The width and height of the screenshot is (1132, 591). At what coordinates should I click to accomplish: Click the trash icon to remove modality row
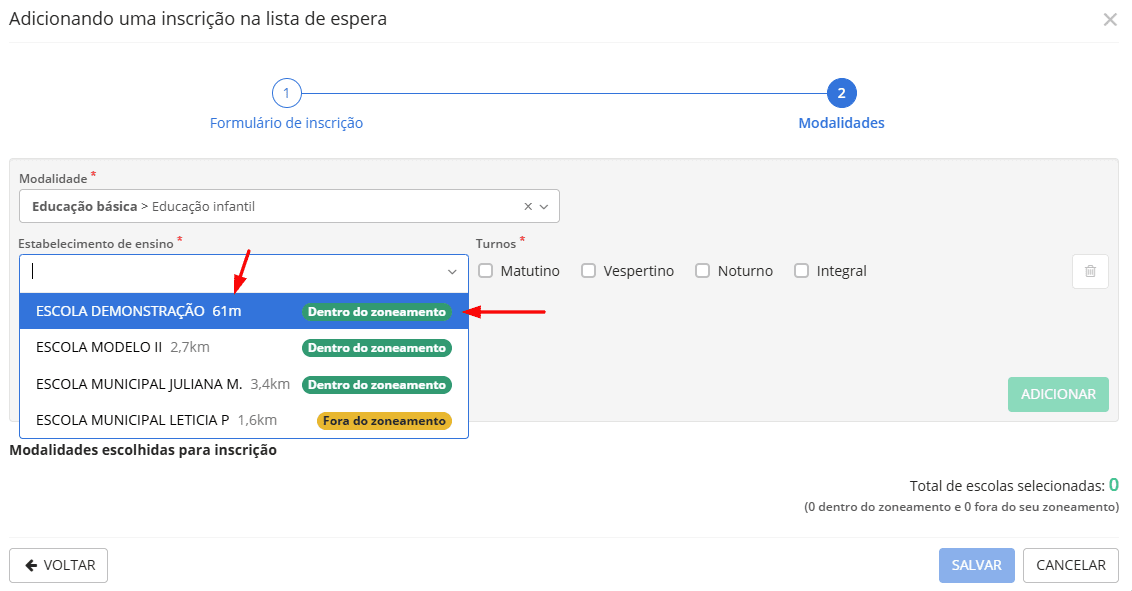1090,271
